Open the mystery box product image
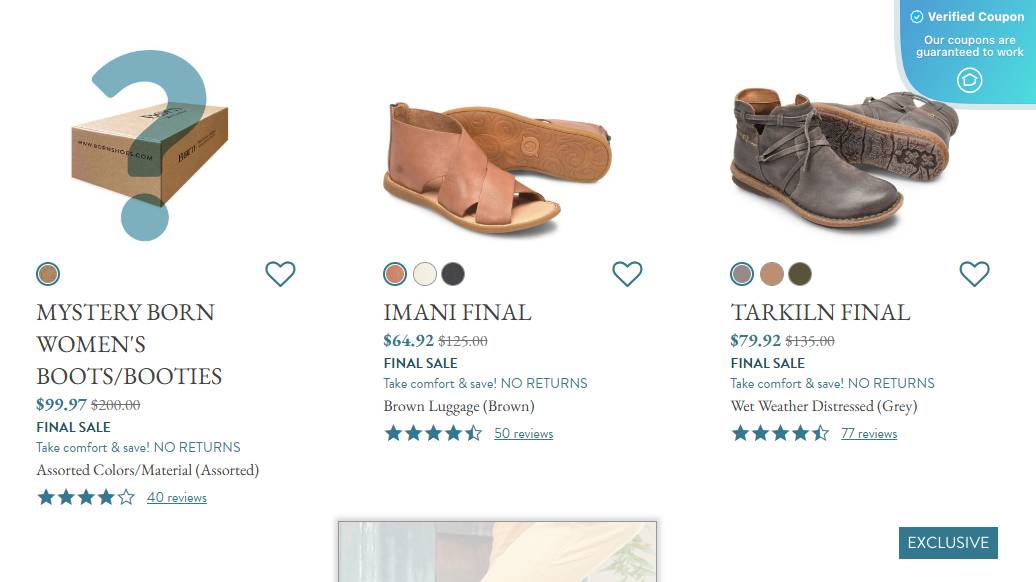The height and width of the screenshot is (582, 1036). coord(150,145)
